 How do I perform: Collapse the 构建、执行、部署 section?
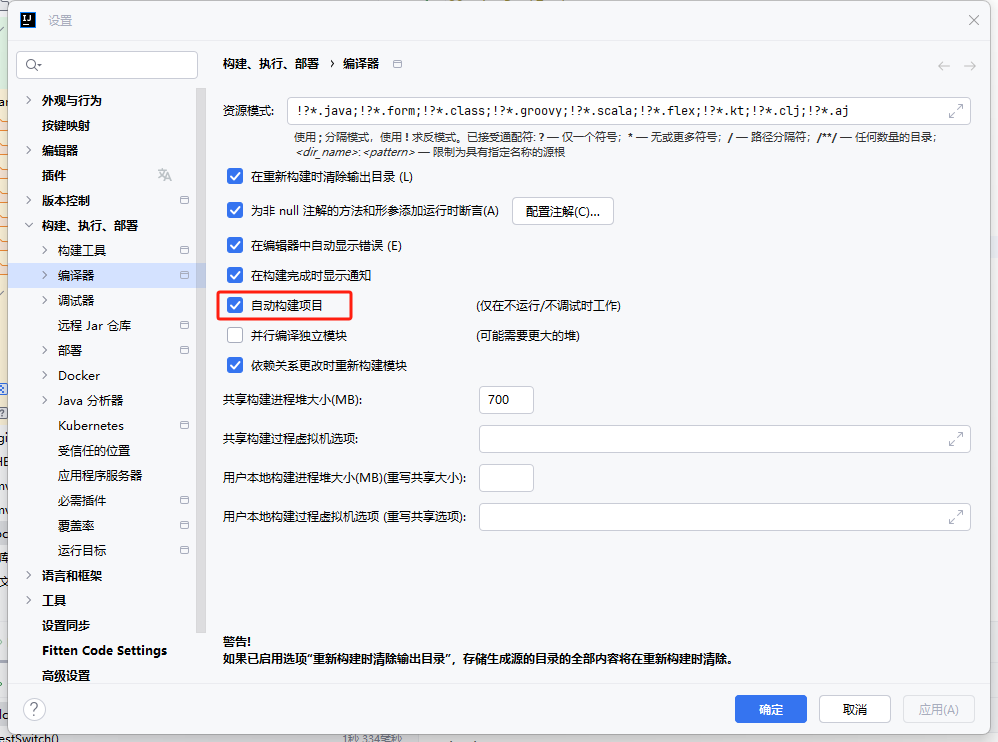tap(27, 225)
